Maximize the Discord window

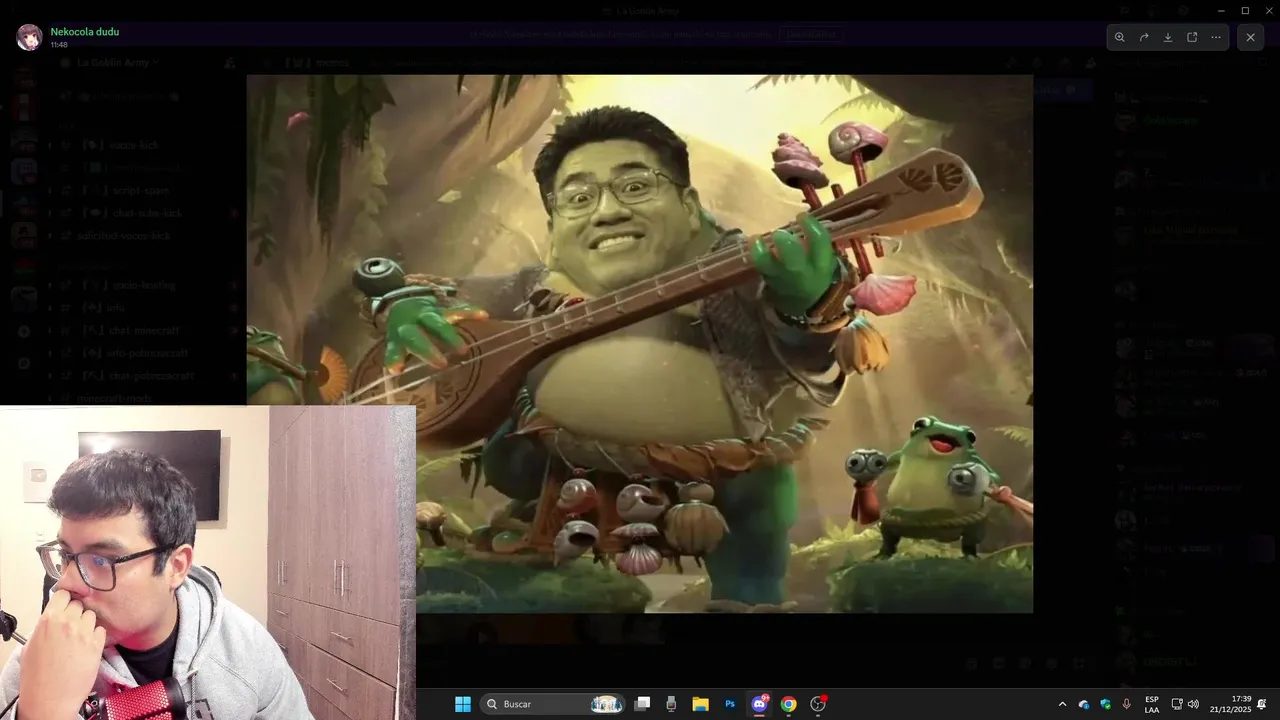coord(1245,10)
